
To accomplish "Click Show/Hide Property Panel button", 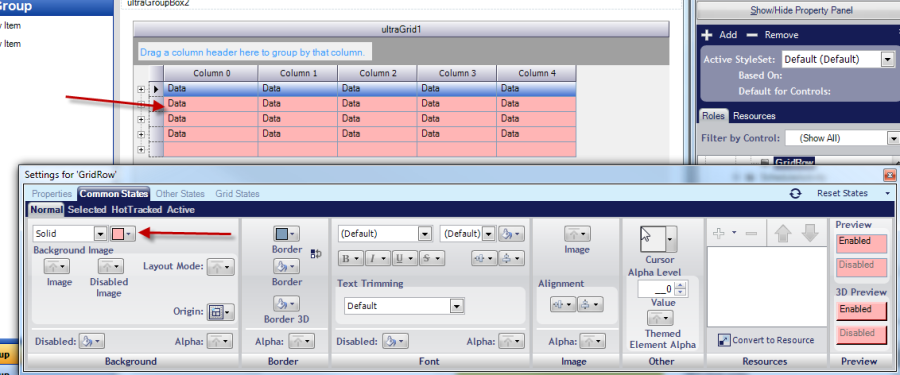I will 801,10.
